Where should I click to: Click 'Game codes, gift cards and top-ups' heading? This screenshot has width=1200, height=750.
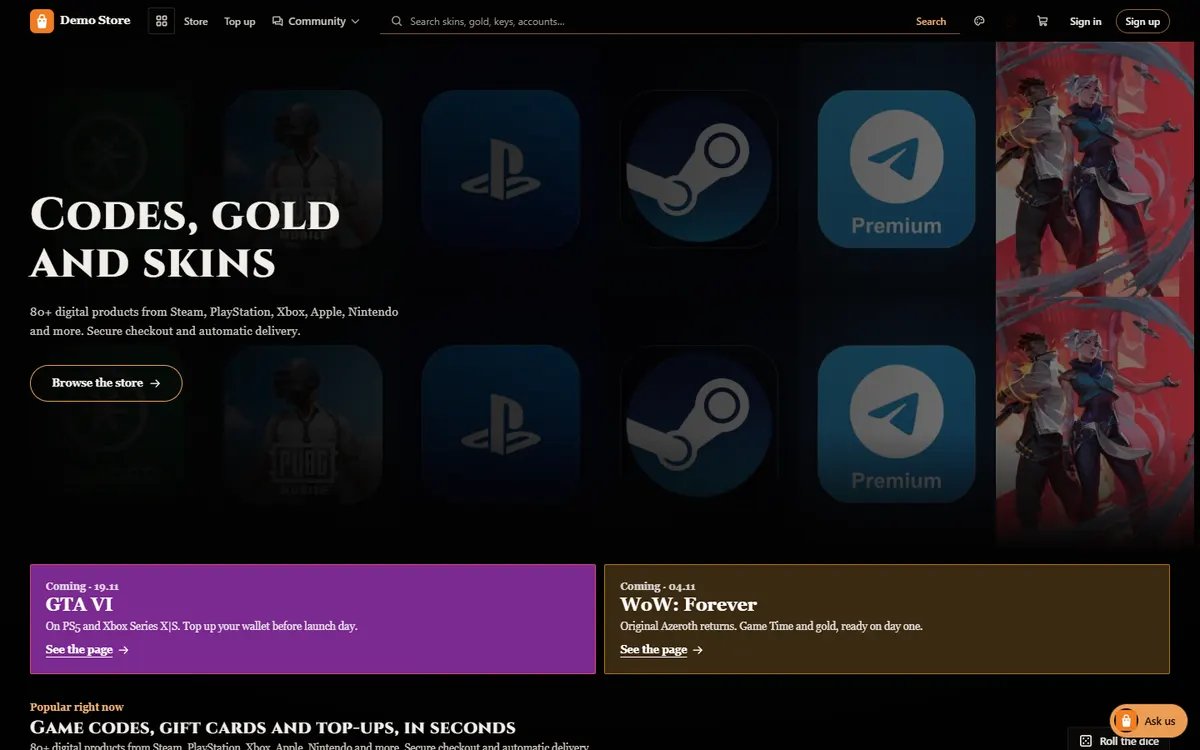pos(273,727)
